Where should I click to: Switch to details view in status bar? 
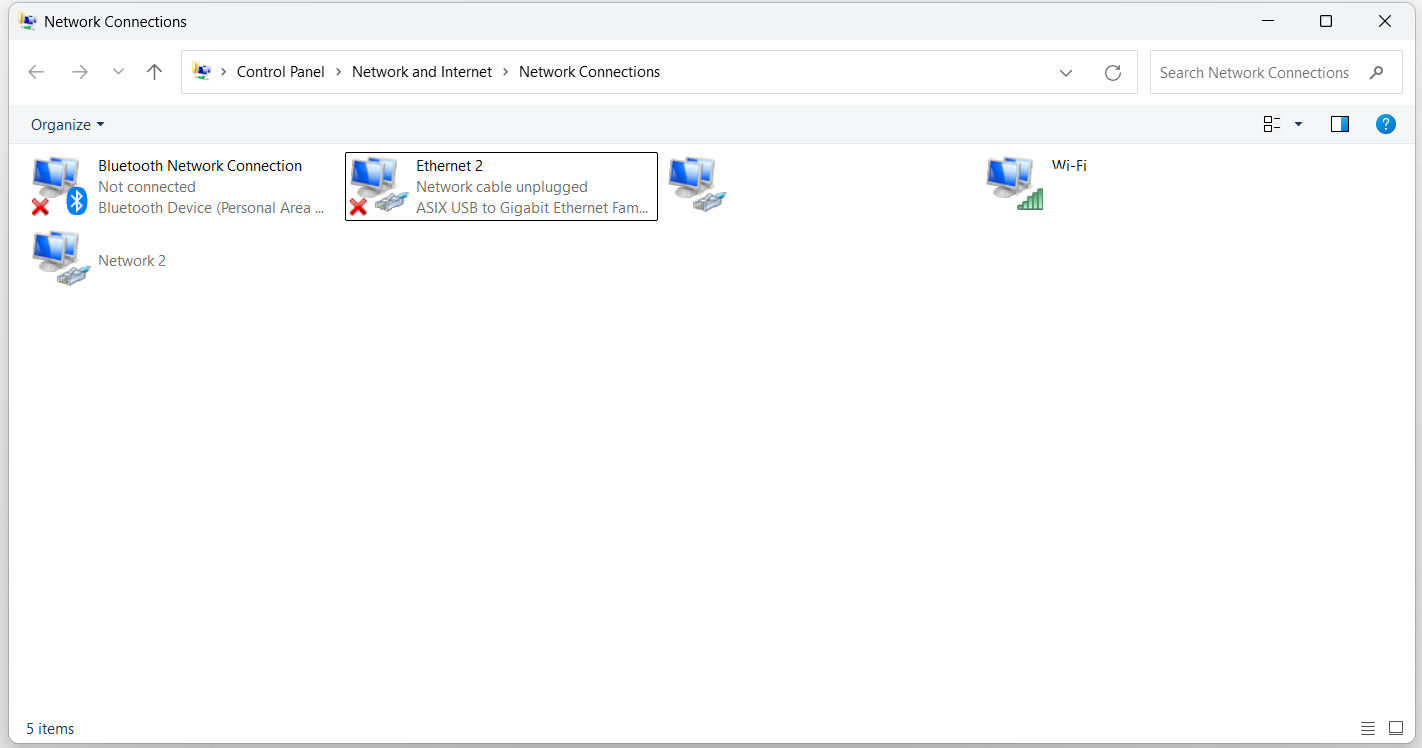pyautogui.click(x=1368, y=728)
